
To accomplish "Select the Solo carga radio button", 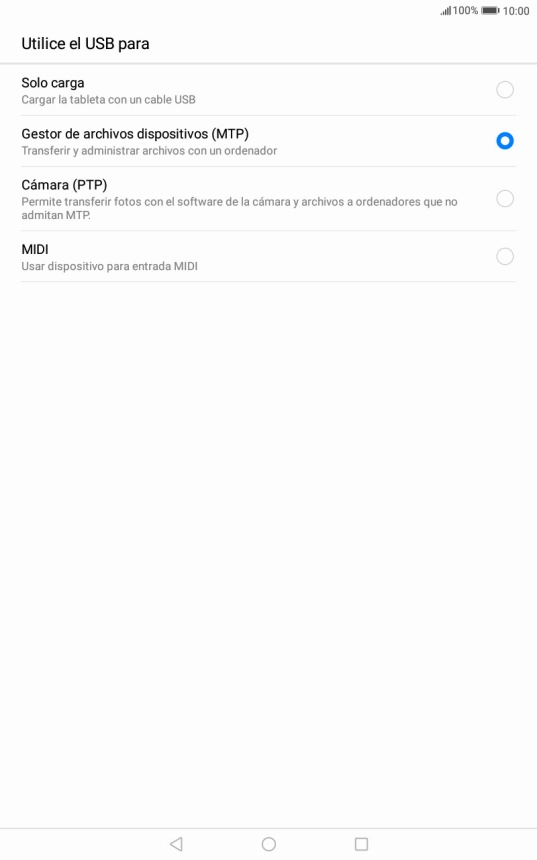I will [505, 89].
